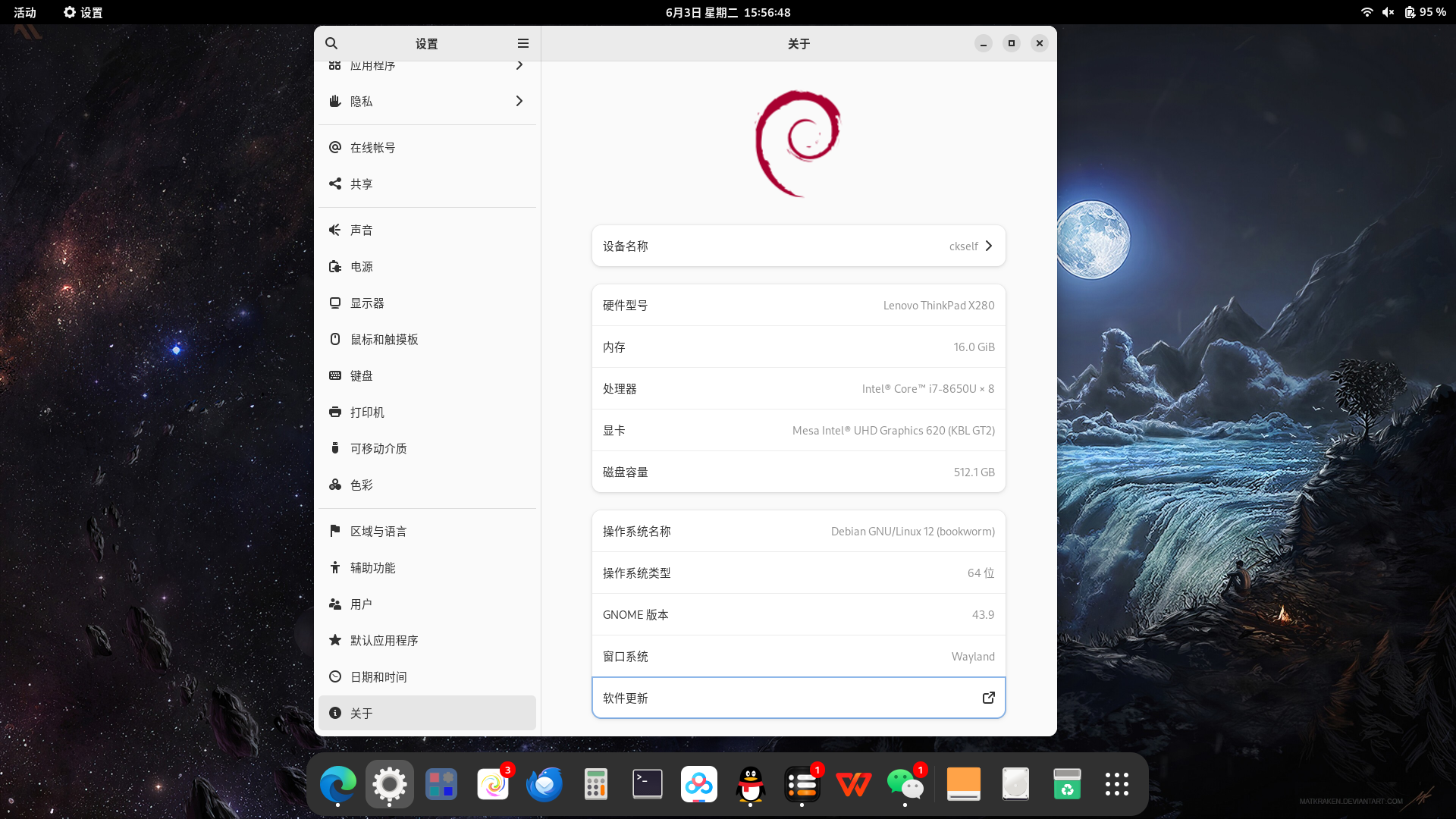The width and height of the screenshot is (1456, 819).
Task: Open the colorful swirl app with badge 3
Action: (493, 784)
